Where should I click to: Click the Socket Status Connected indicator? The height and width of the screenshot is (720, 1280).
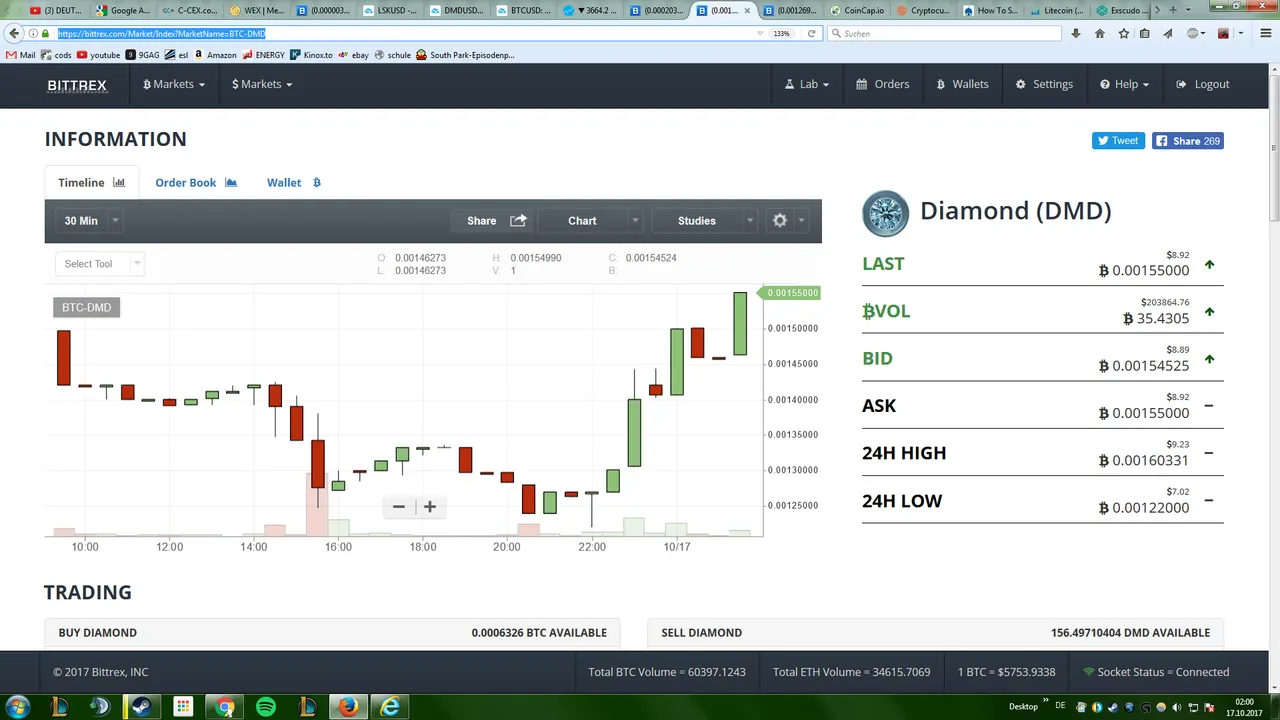(1156, 672)
